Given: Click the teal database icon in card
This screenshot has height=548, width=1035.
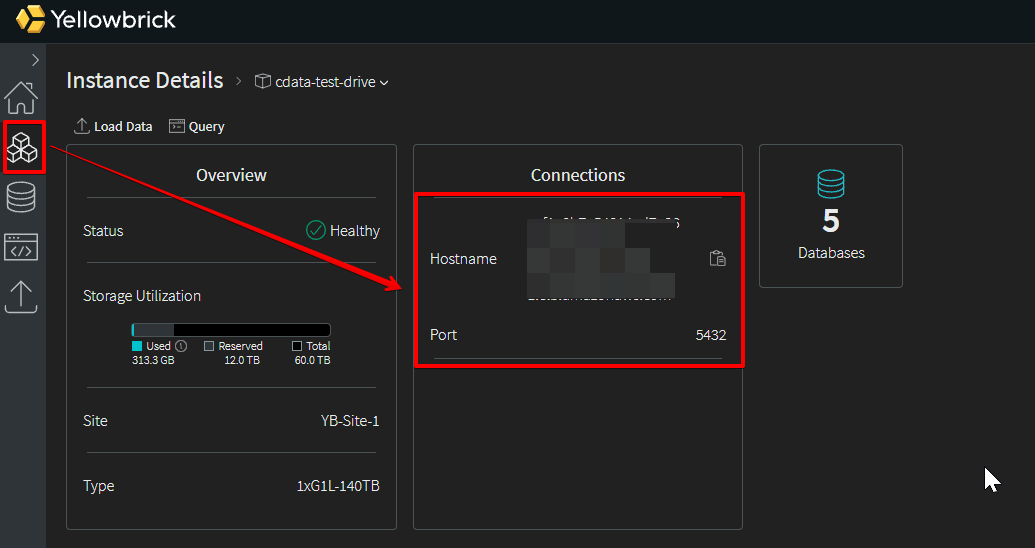Looking at the screenshot, I should (830, 184).
